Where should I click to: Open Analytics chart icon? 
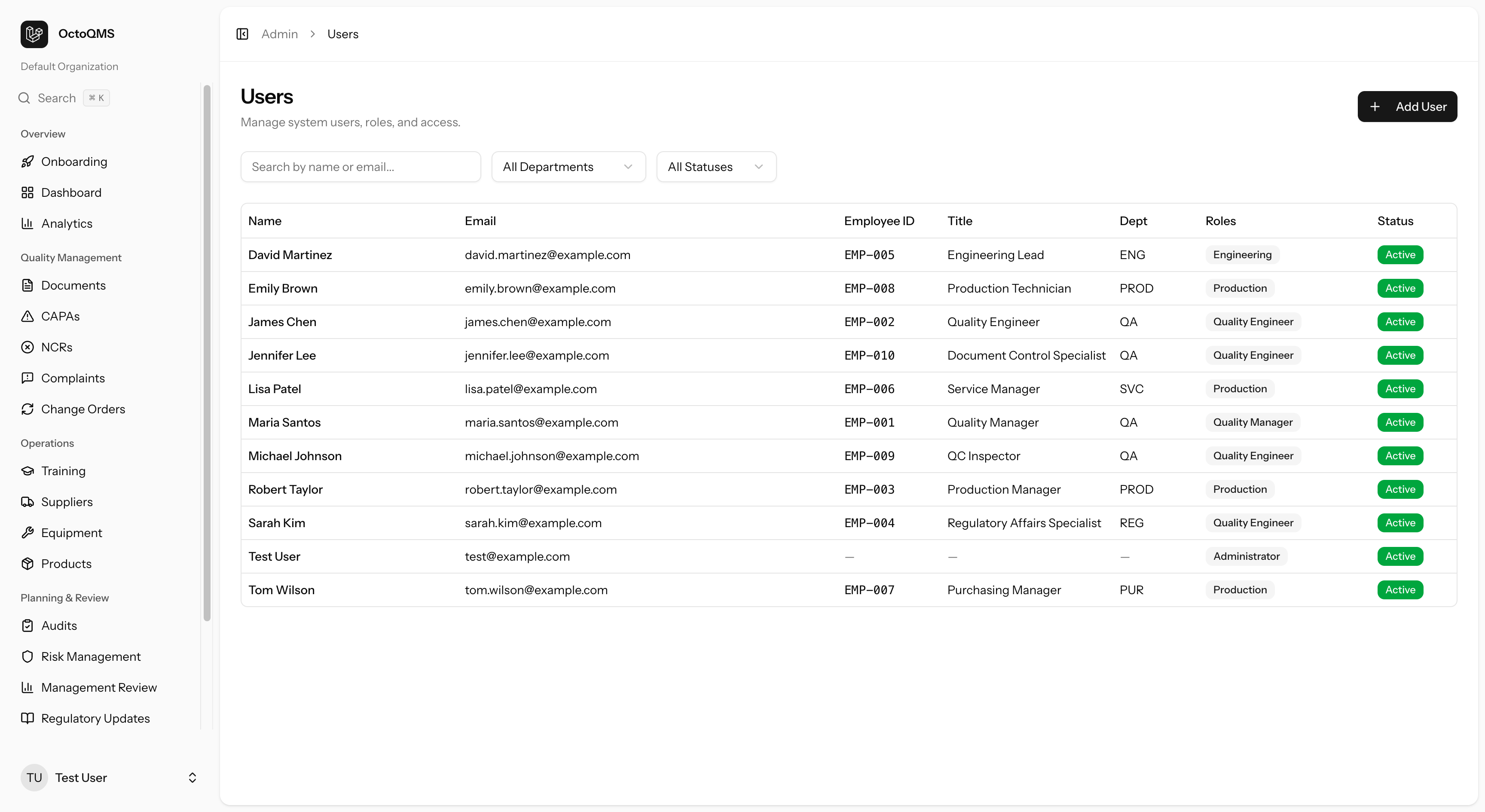(27, 223)
